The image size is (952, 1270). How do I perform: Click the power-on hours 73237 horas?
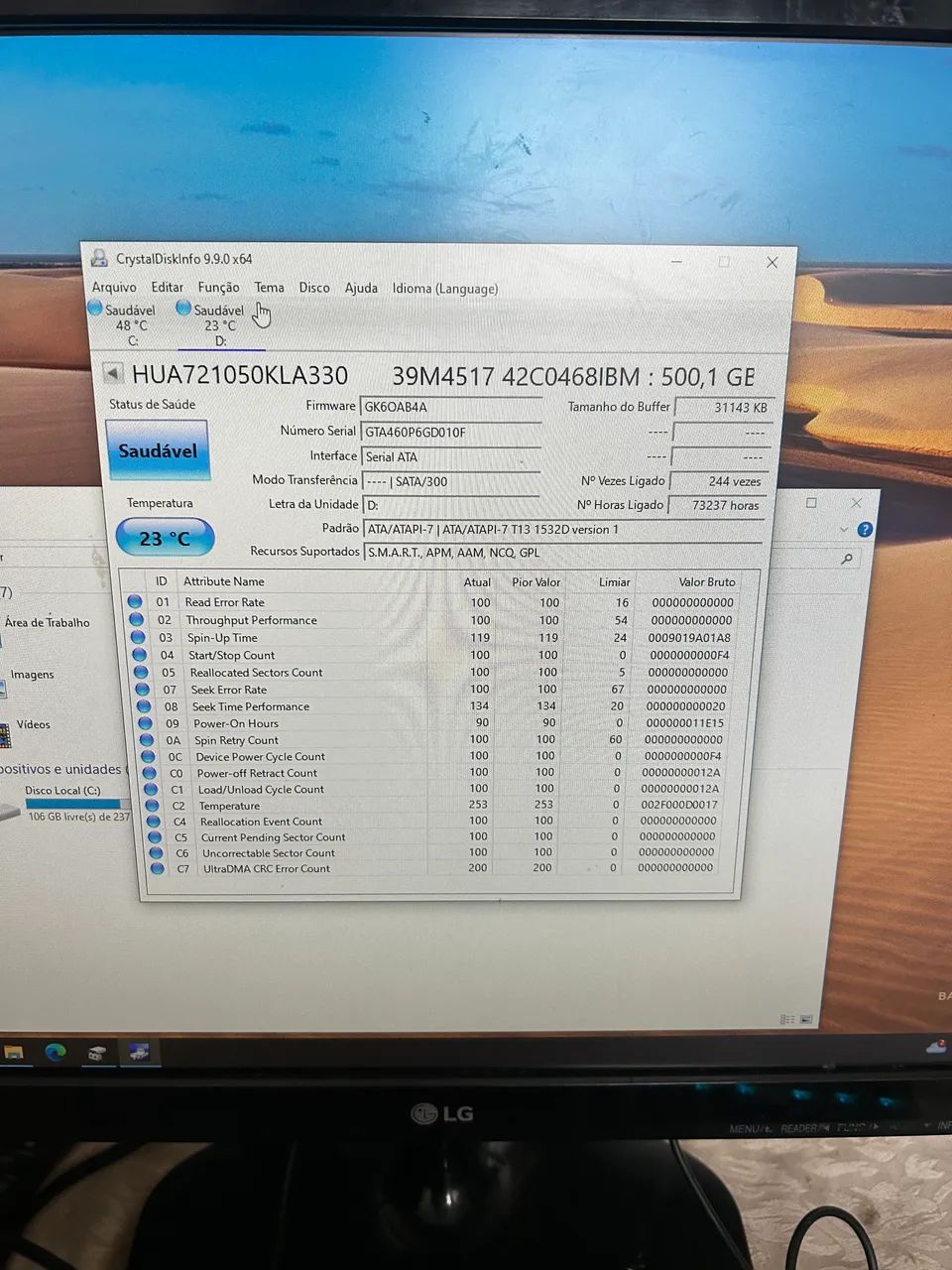point(717,505)
